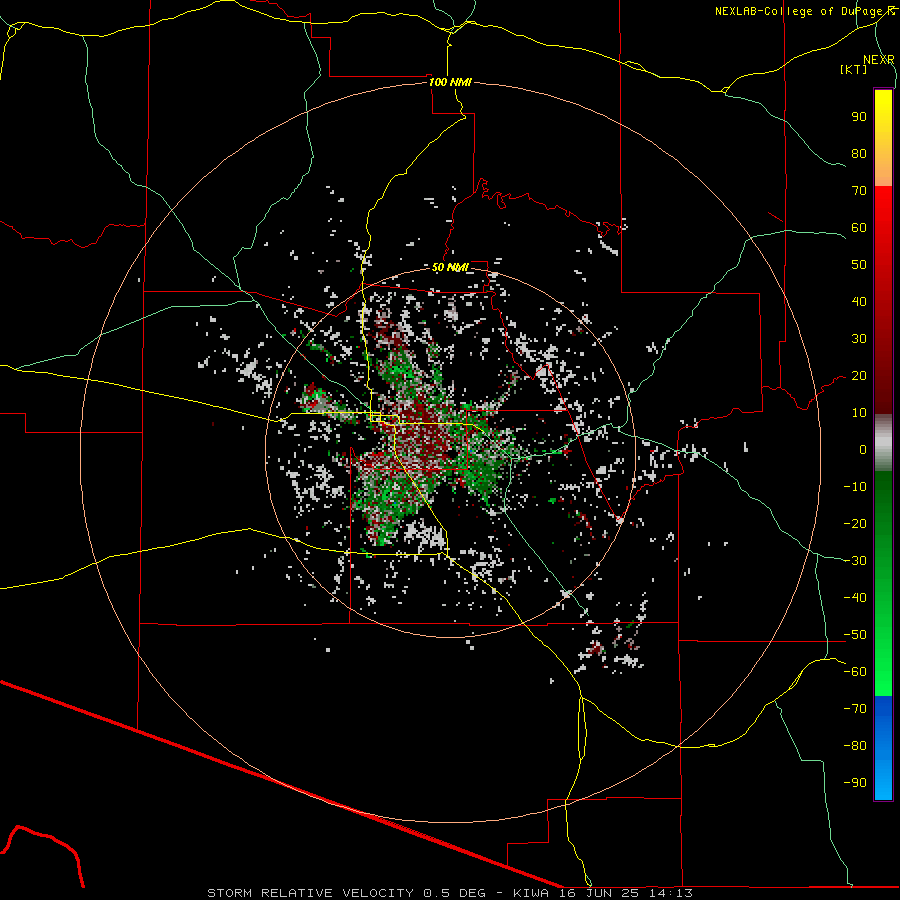Click the -40 value on velocity scale

pyautogui.click(x=855, y=598)
